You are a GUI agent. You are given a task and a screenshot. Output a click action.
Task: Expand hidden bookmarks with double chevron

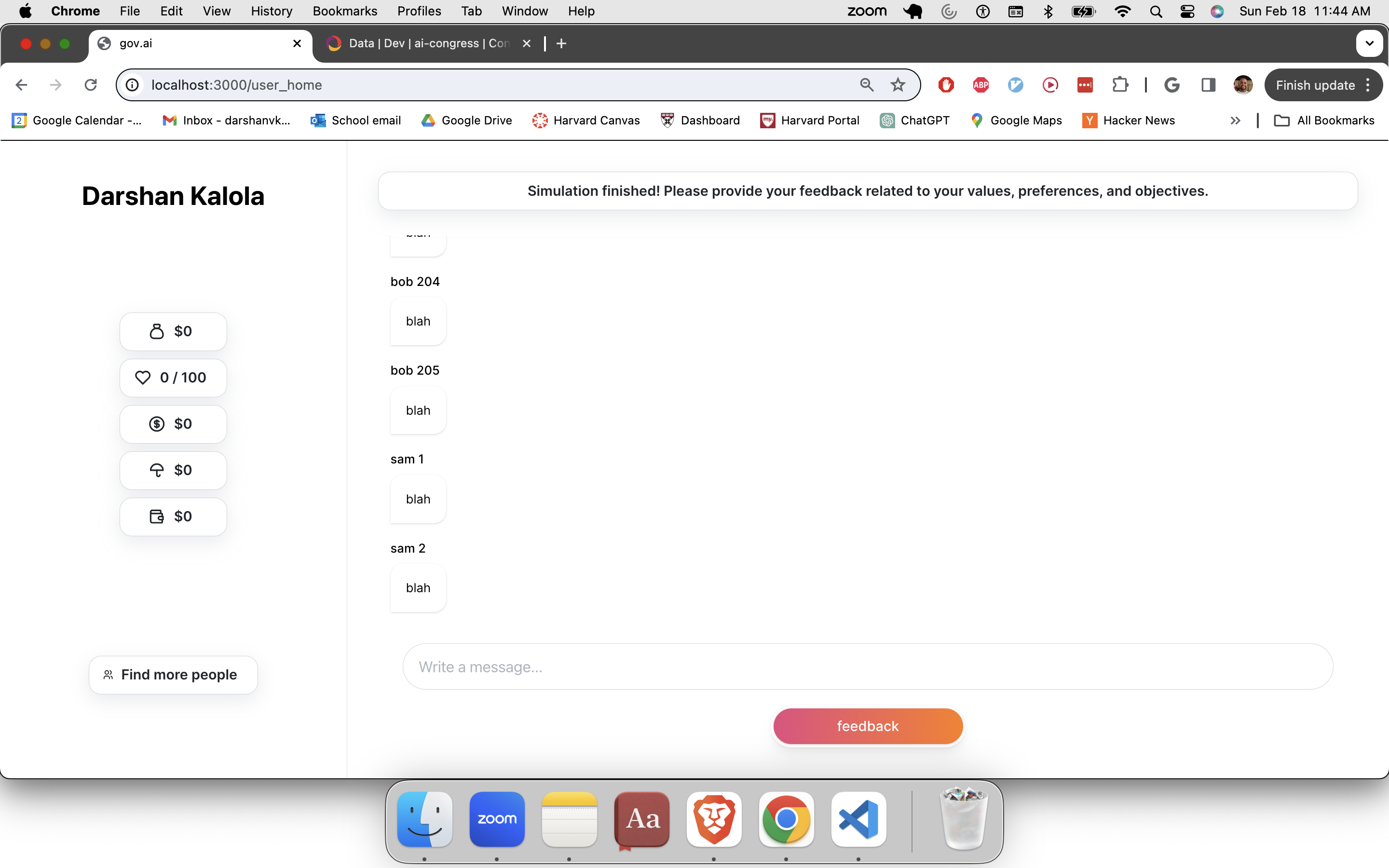click(1235, 121)
